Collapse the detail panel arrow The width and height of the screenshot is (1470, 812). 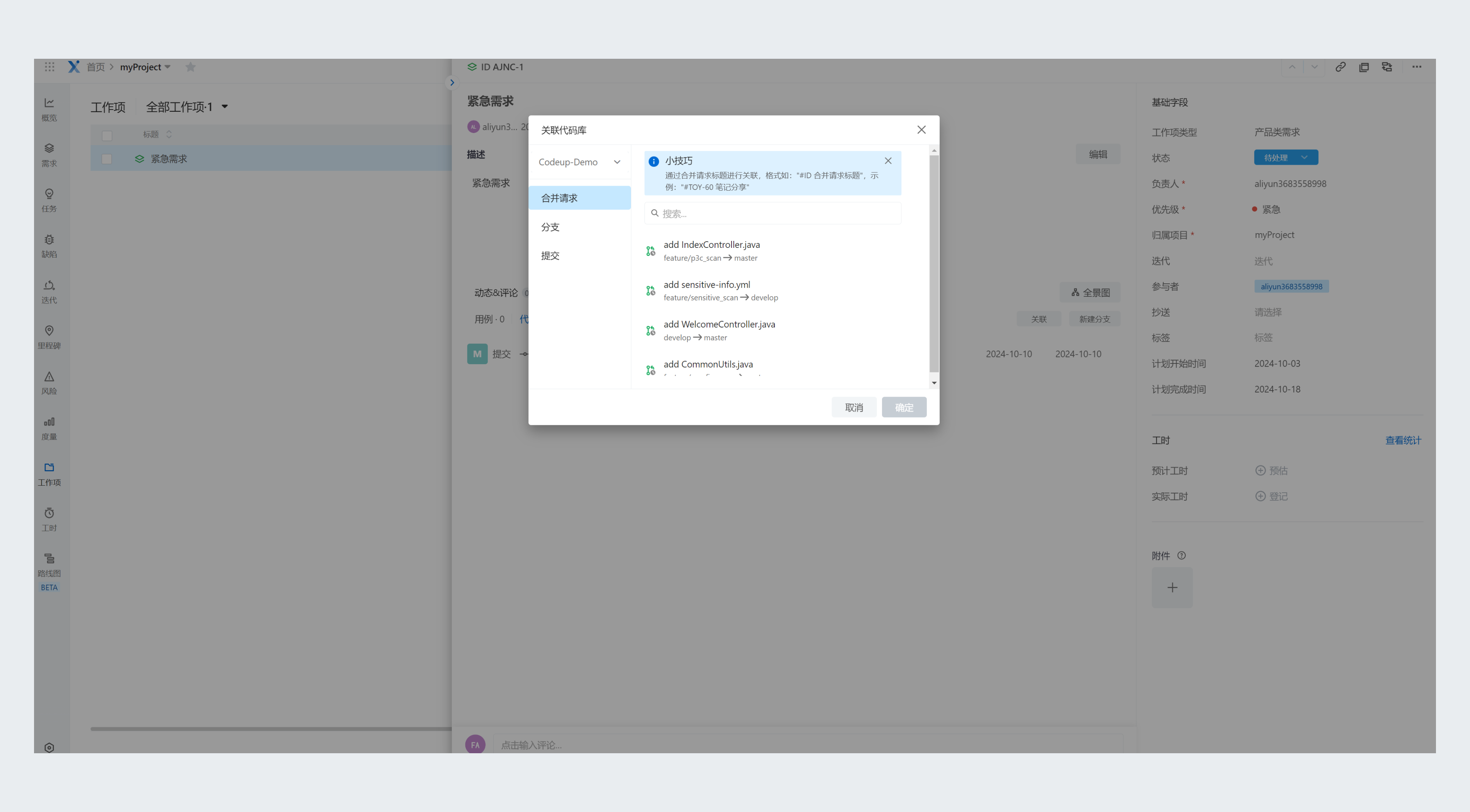click(x=452, y=83)
